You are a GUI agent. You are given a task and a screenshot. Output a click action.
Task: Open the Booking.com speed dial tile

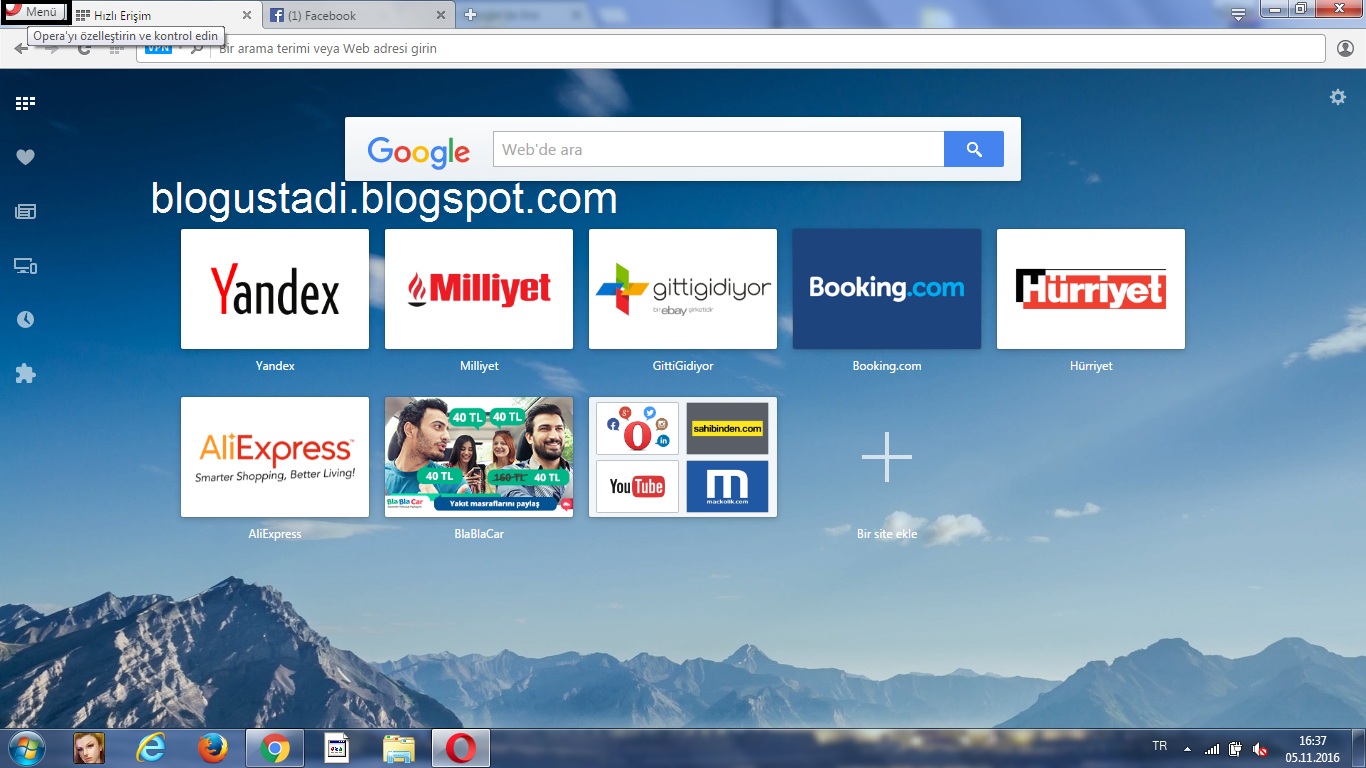tap(887, 289)
